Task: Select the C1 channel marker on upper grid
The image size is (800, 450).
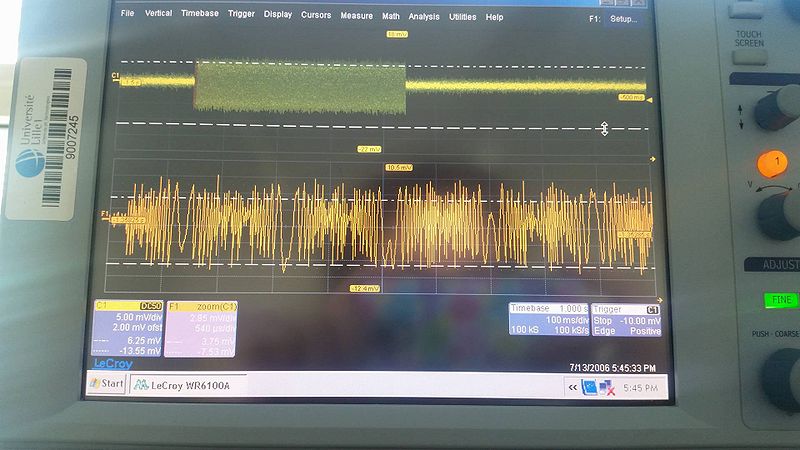Action: click(x=116, y=76)
